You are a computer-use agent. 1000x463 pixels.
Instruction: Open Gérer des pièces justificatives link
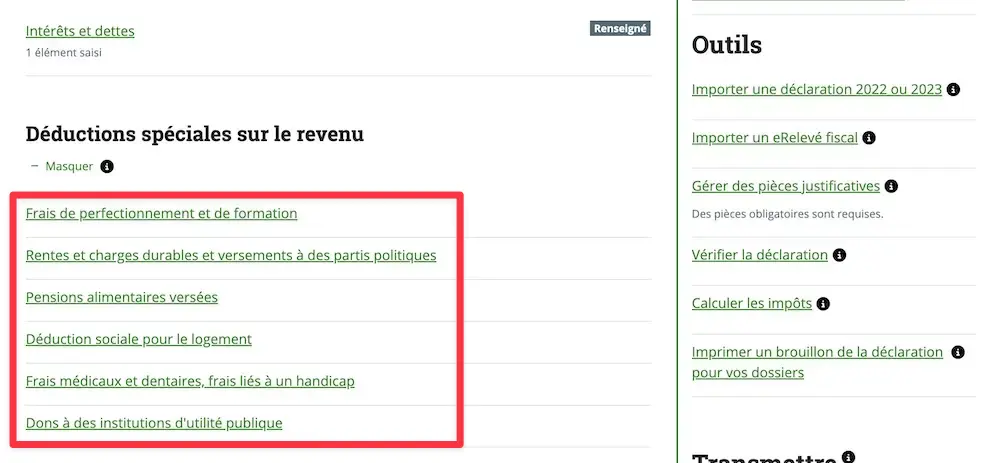click(x=786, y=186)
